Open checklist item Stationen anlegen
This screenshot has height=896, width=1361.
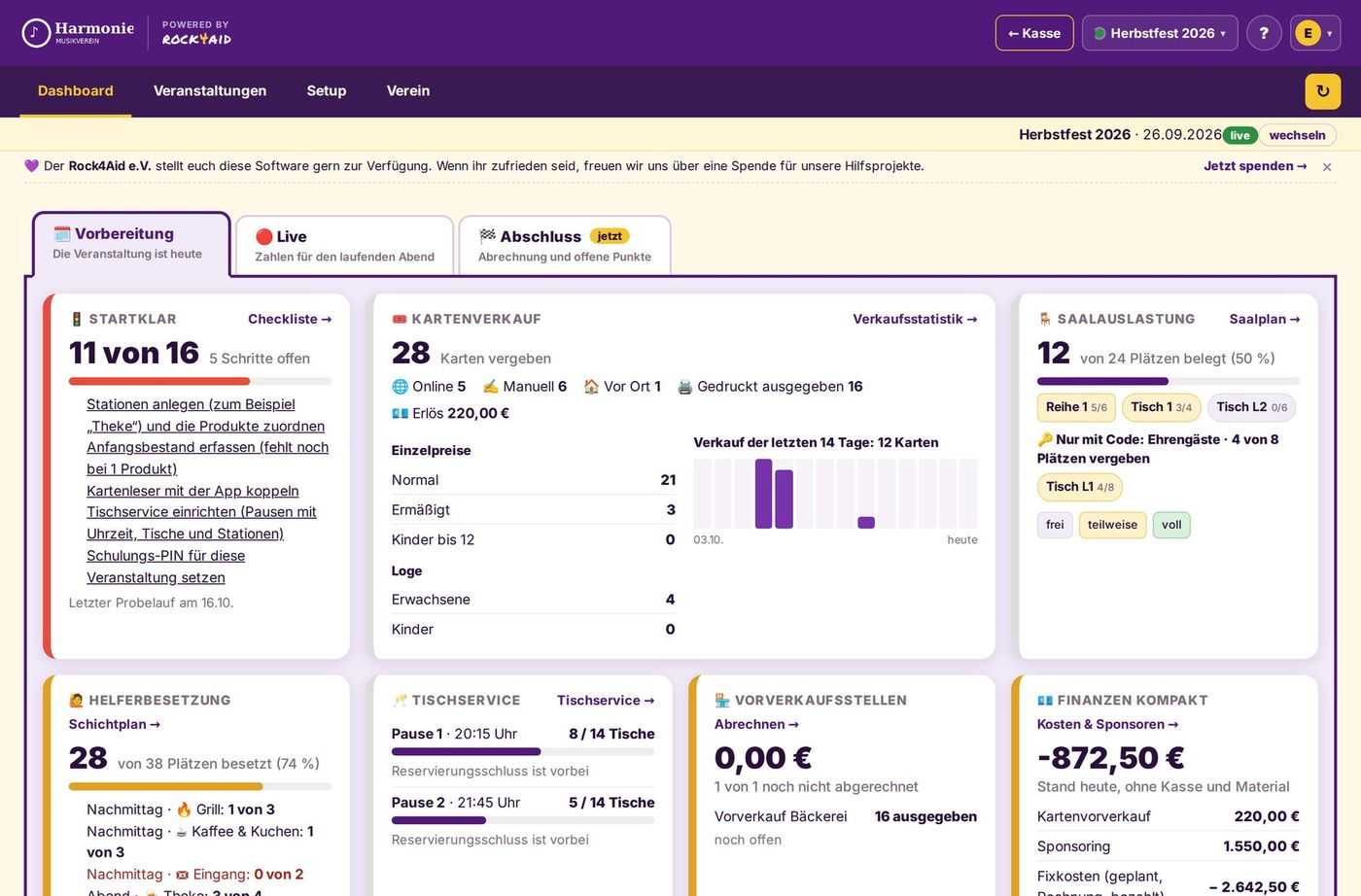206,415
